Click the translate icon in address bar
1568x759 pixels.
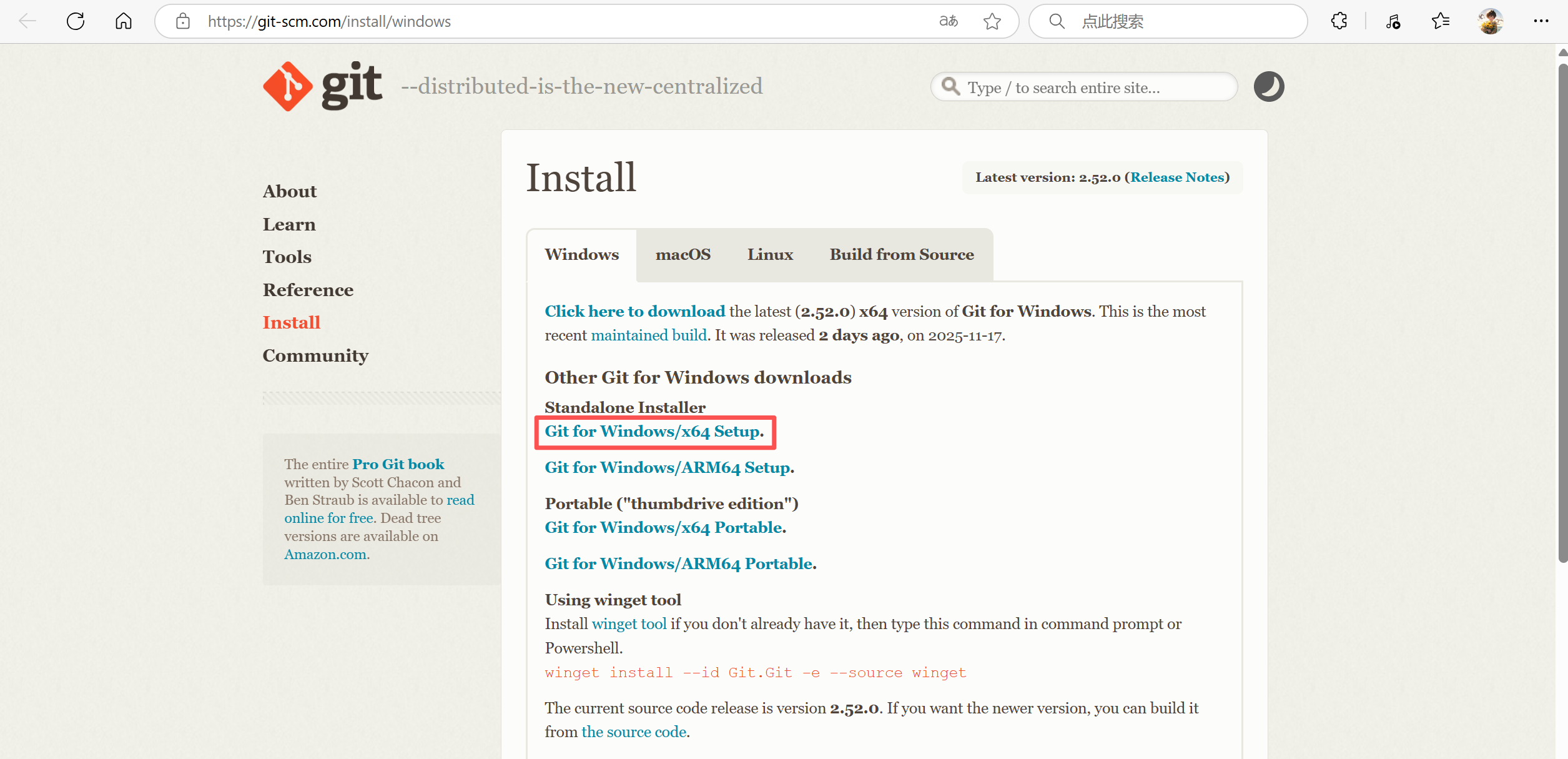[x=948, y=21]
